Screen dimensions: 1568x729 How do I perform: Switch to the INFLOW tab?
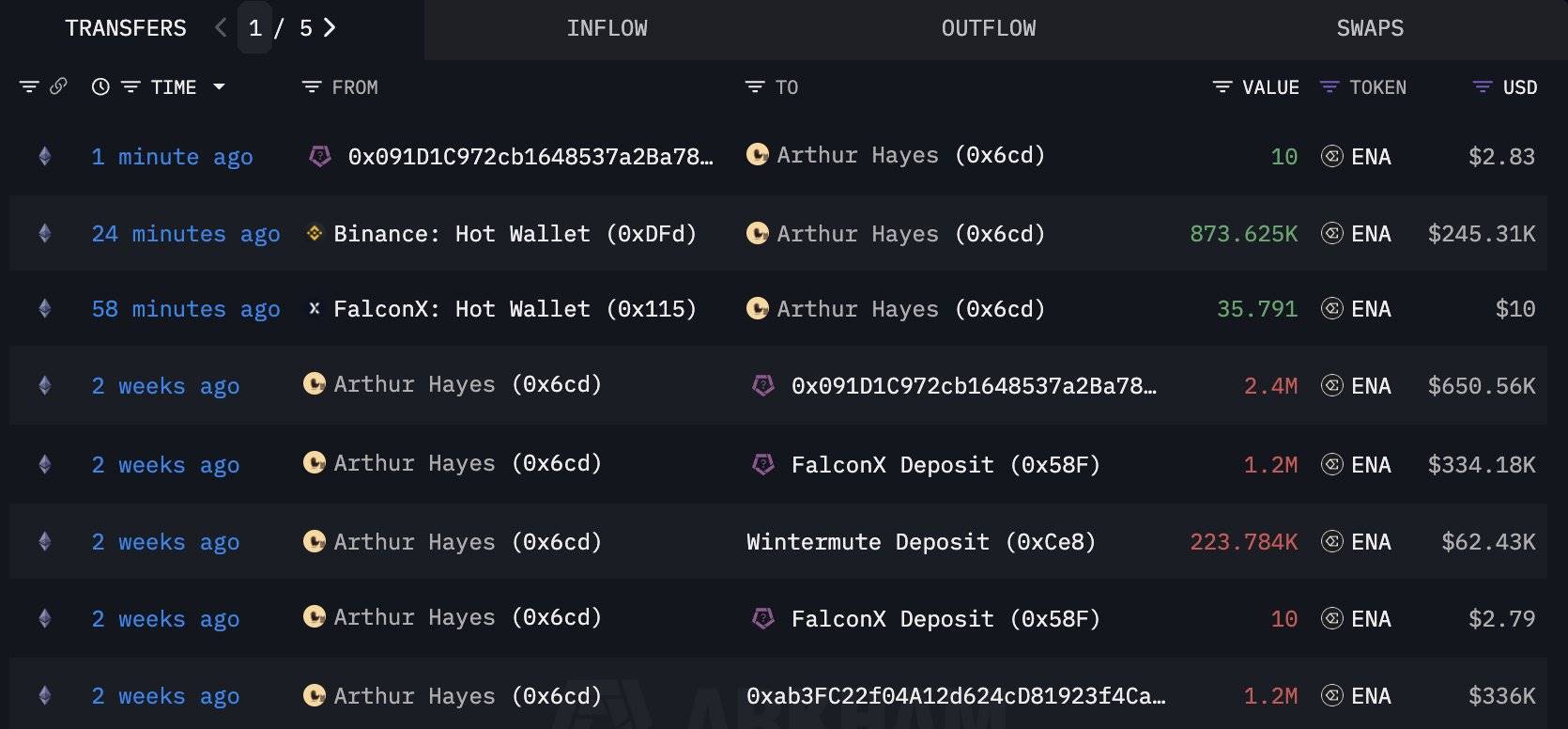(x=607, y=29)
